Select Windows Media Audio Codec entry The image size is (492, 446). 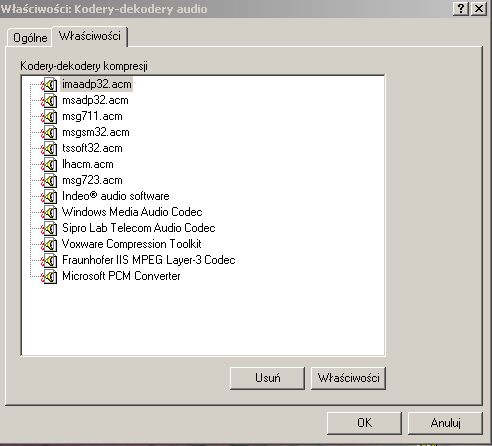(132, 212)
